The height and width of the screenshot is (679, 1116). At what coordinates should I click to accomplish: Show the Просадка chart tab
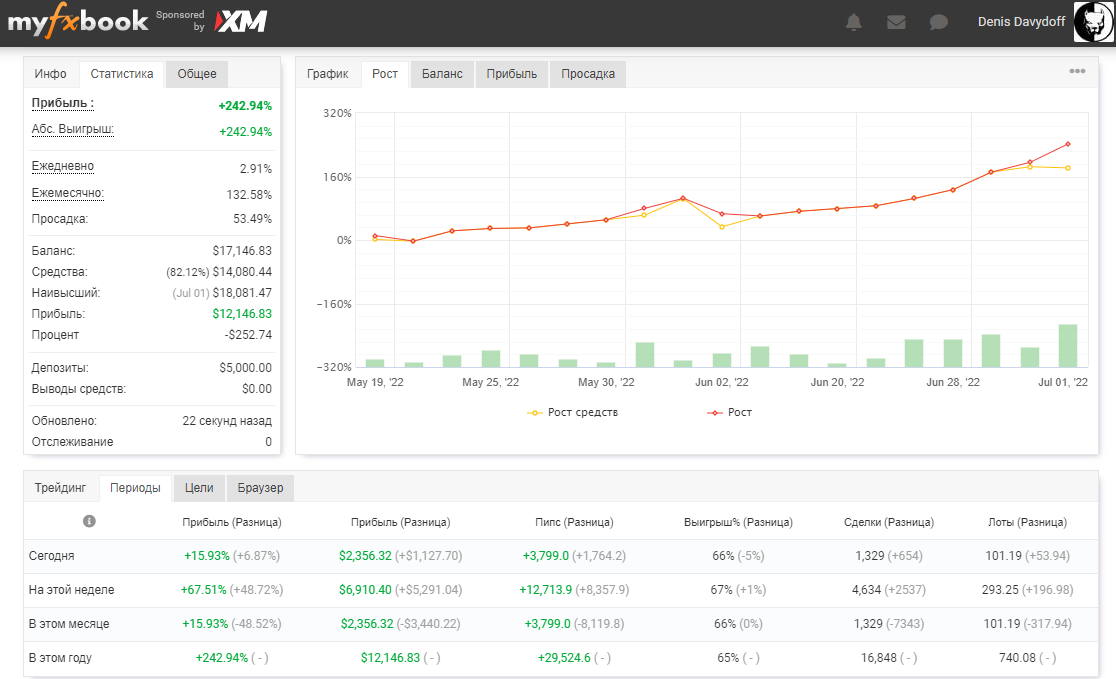click(x=588, y=74)
